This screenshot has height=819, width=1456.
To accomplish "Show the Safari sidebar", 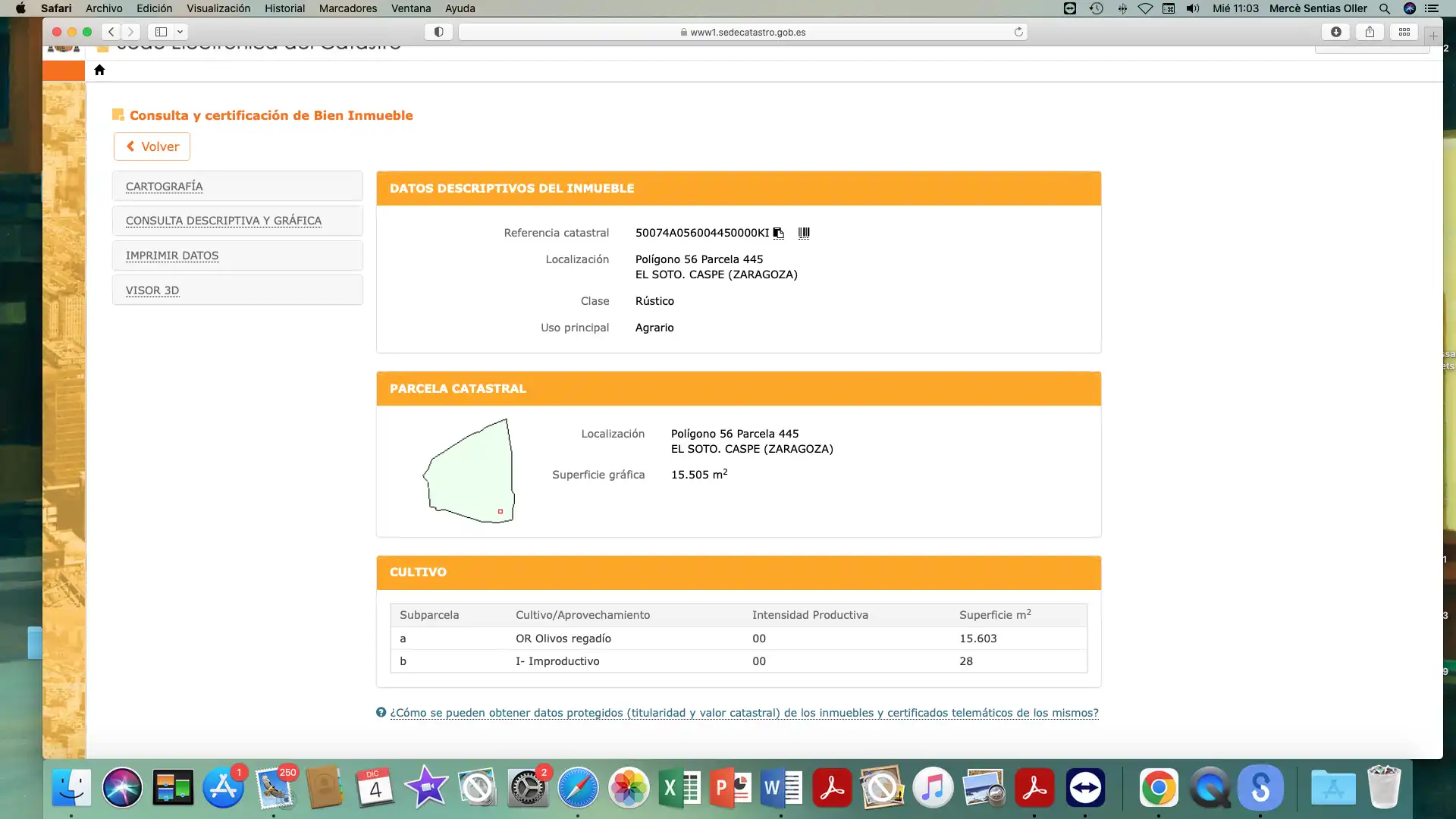I will (x=161, y=32).
